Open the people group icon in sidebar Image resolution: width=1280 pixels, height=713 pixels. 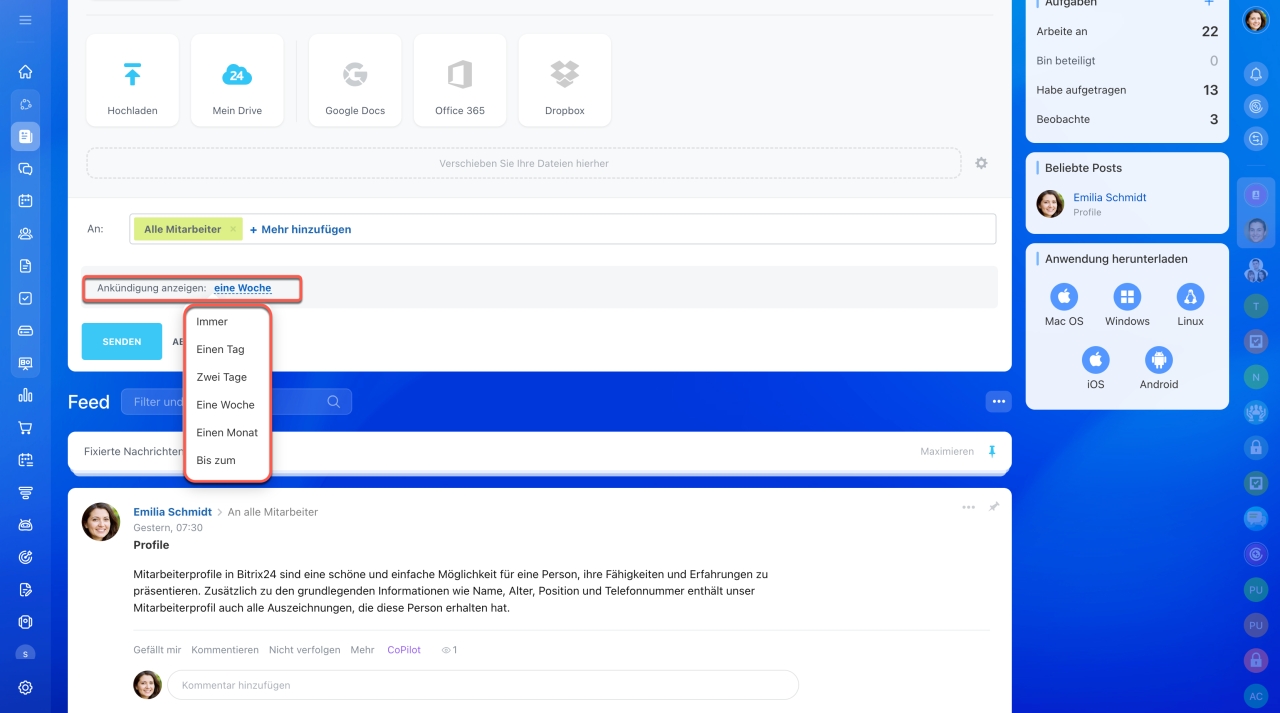coord(26,234)
